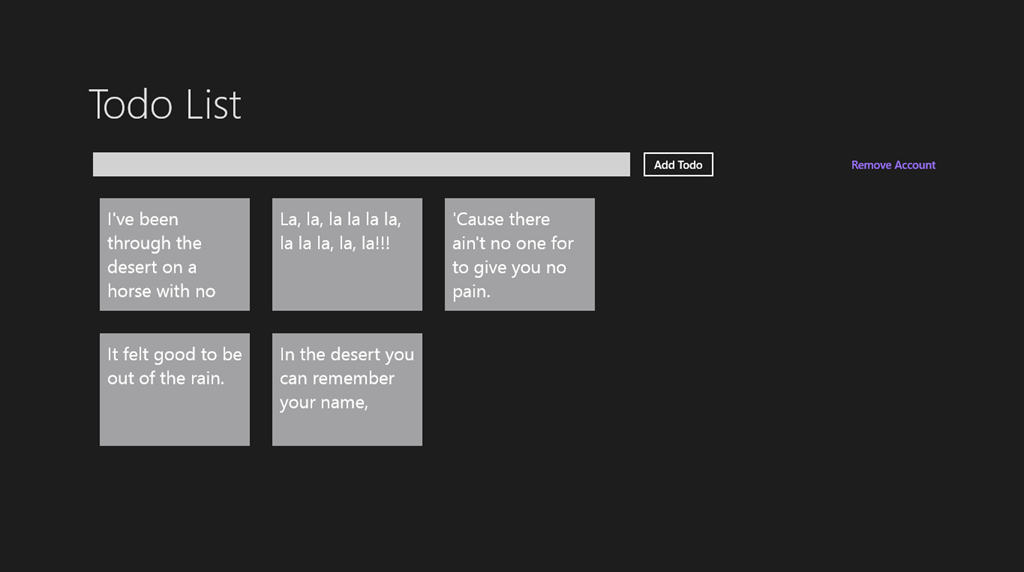
Task: Tap the todo about being "out of the rain"
Action: click(174, 390)
